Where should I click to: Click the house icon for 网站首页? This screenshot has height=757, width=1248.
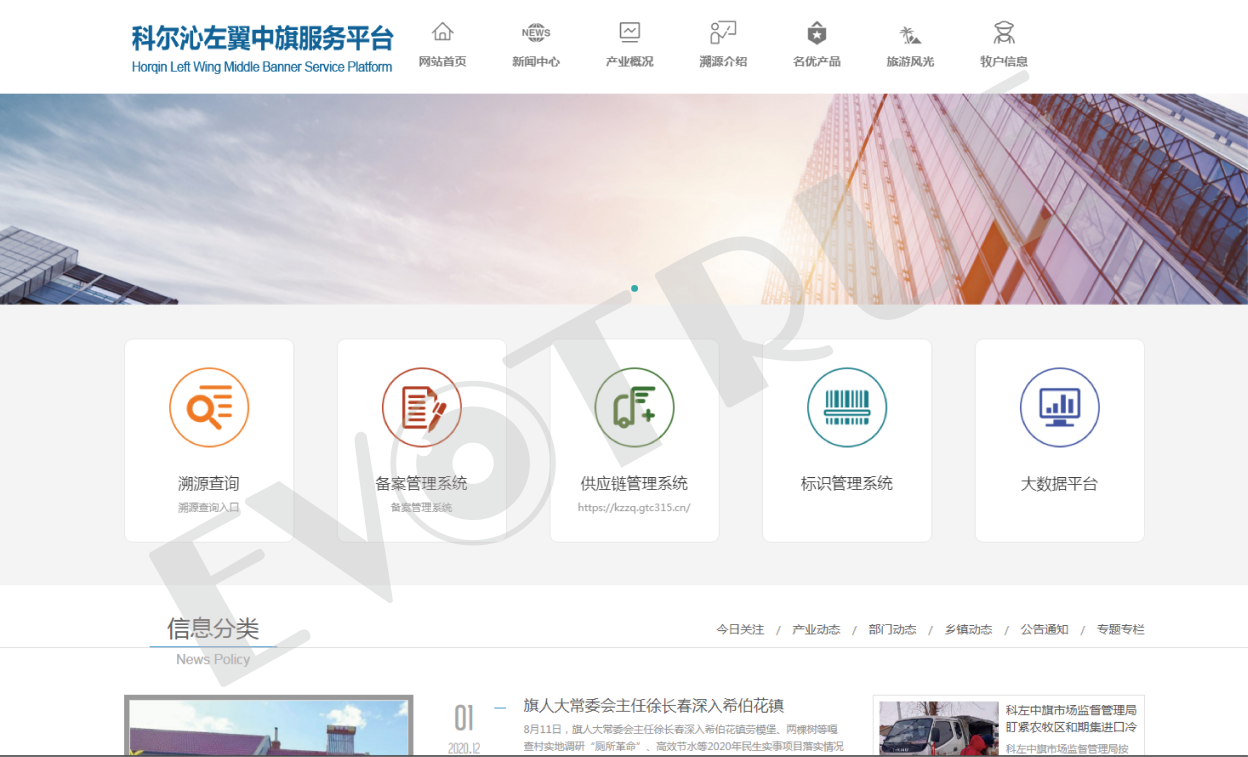[442, 33]
